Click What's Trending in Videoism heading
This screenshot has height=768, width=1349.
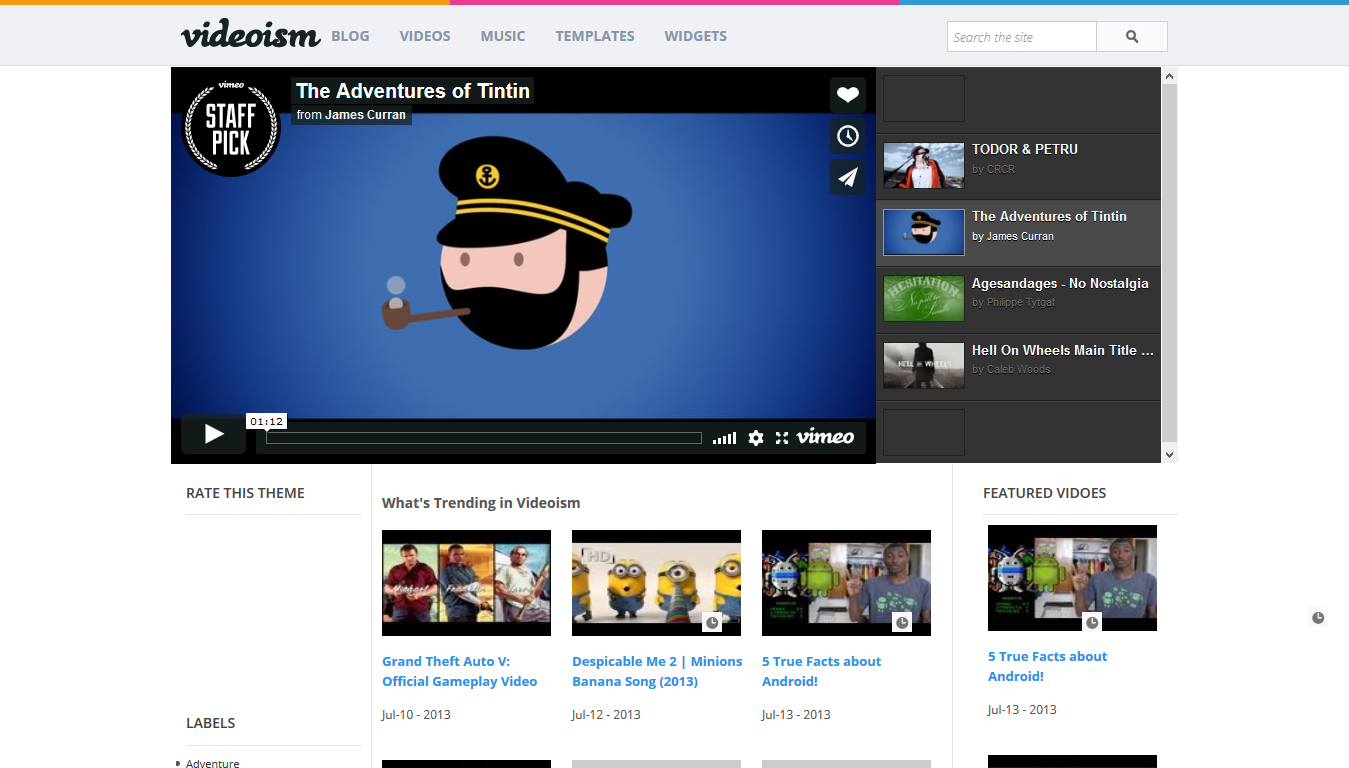click(481, 503)
